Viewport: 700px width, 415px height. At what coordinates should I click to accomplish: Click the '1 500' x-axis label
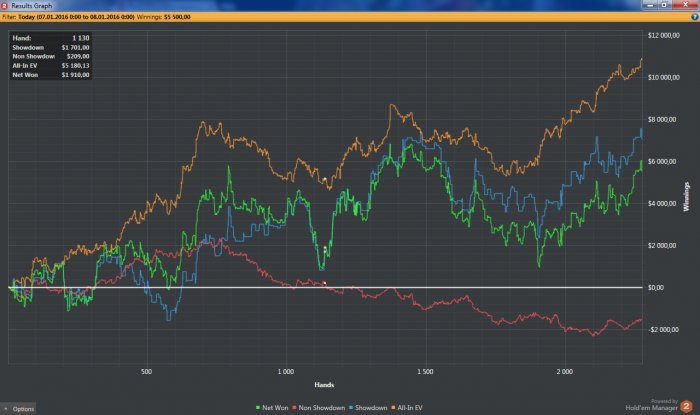click(425, 371)
